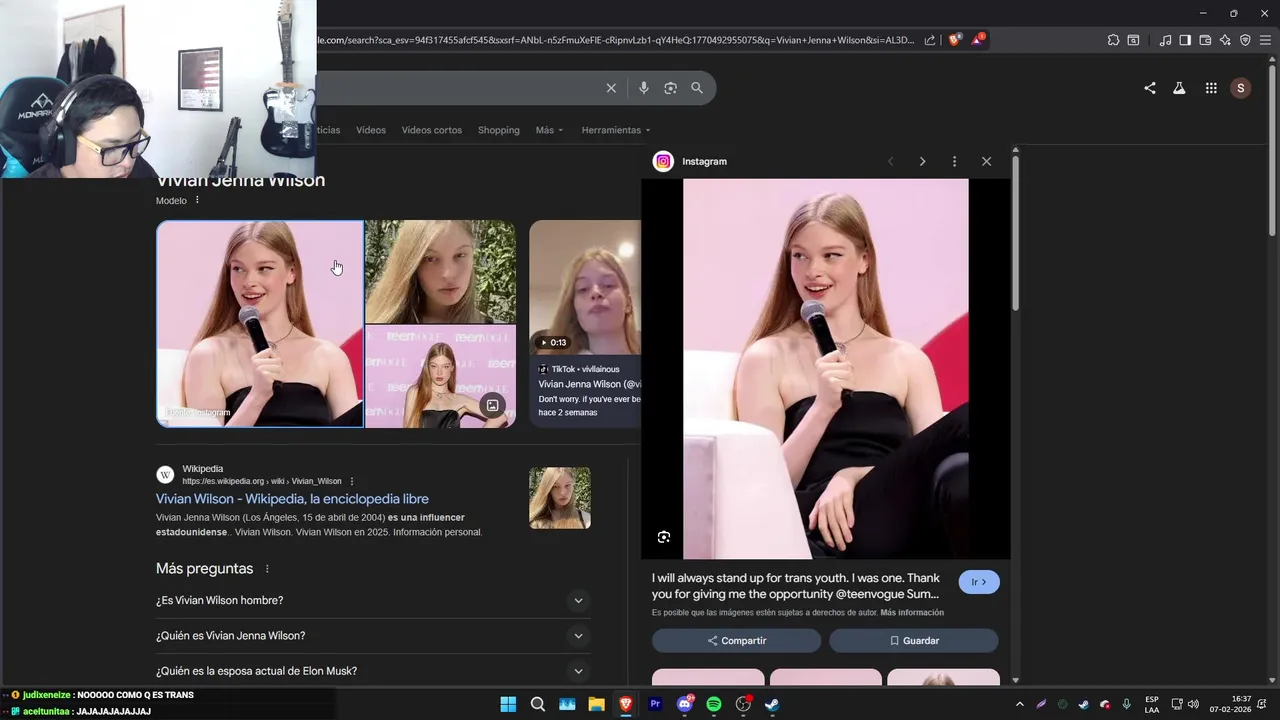
Task: Open Google Lens image search icon
Action: (x=670, y=88)
